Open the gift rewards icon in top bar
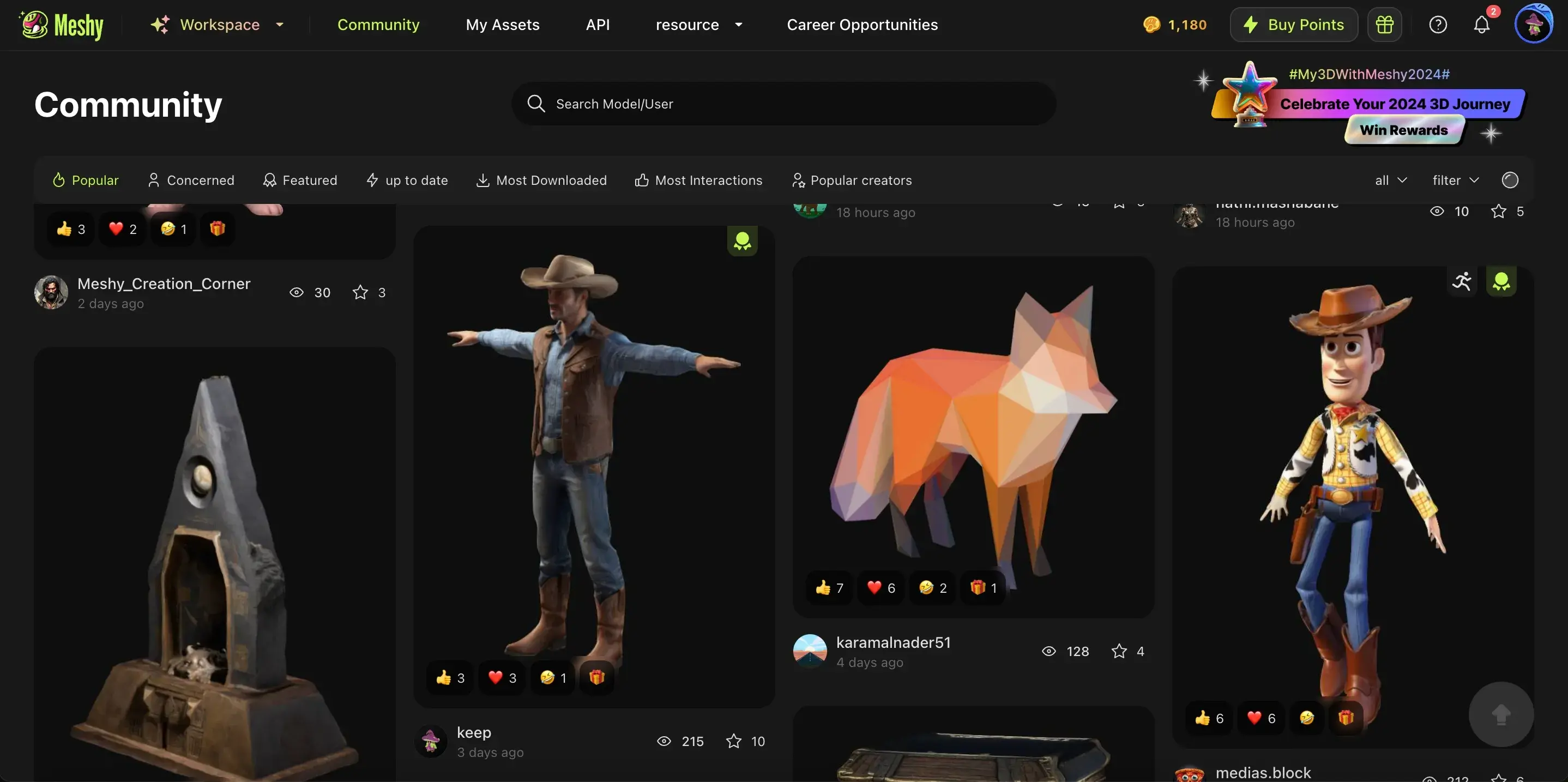The width and height of the screenshot is (1568, 782). 1384,25
